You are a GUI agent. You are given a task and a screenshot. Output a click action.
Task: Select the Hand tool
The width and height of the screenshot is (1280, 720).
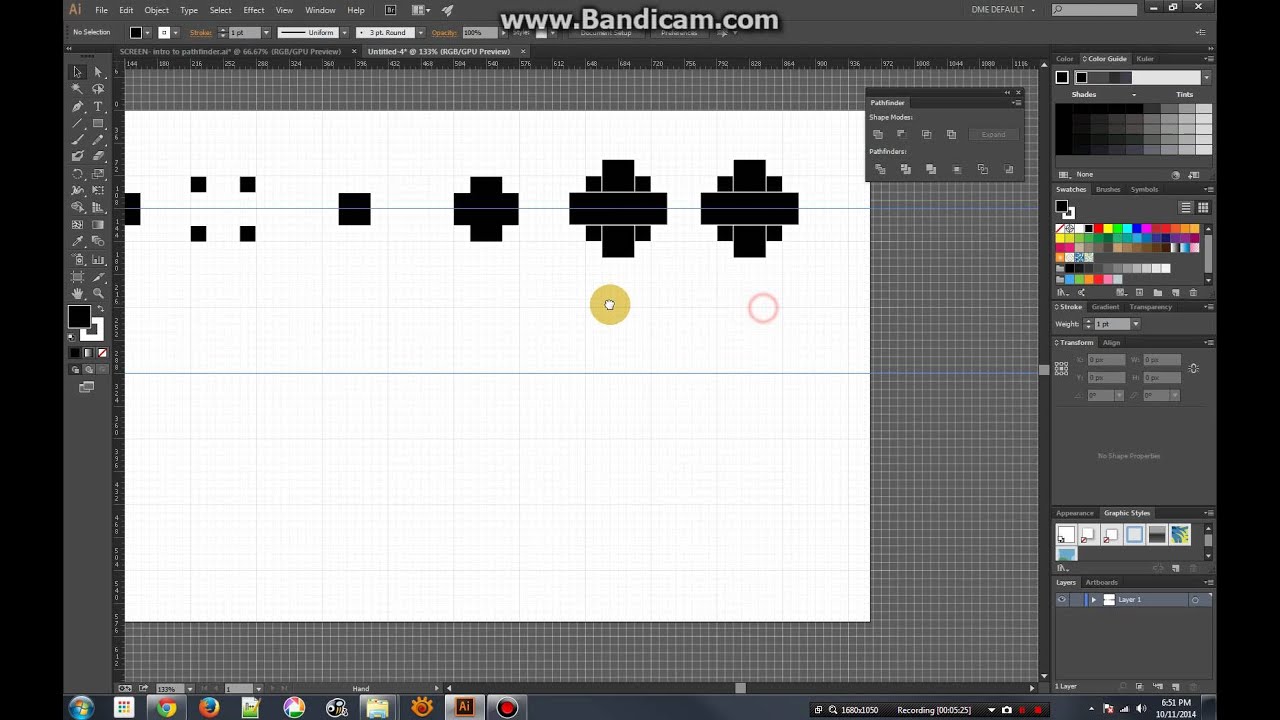click(77, 293)
